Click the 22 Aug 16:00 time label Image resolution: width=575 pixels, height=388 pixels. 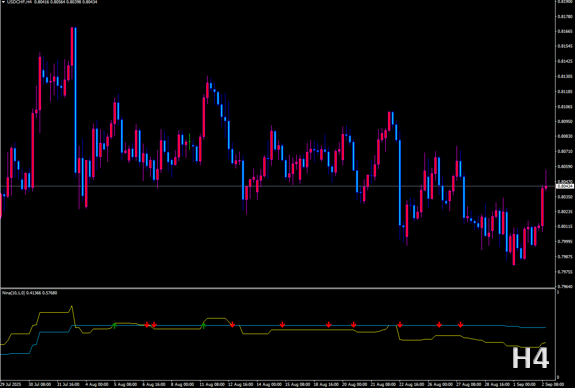coord(412,384)
